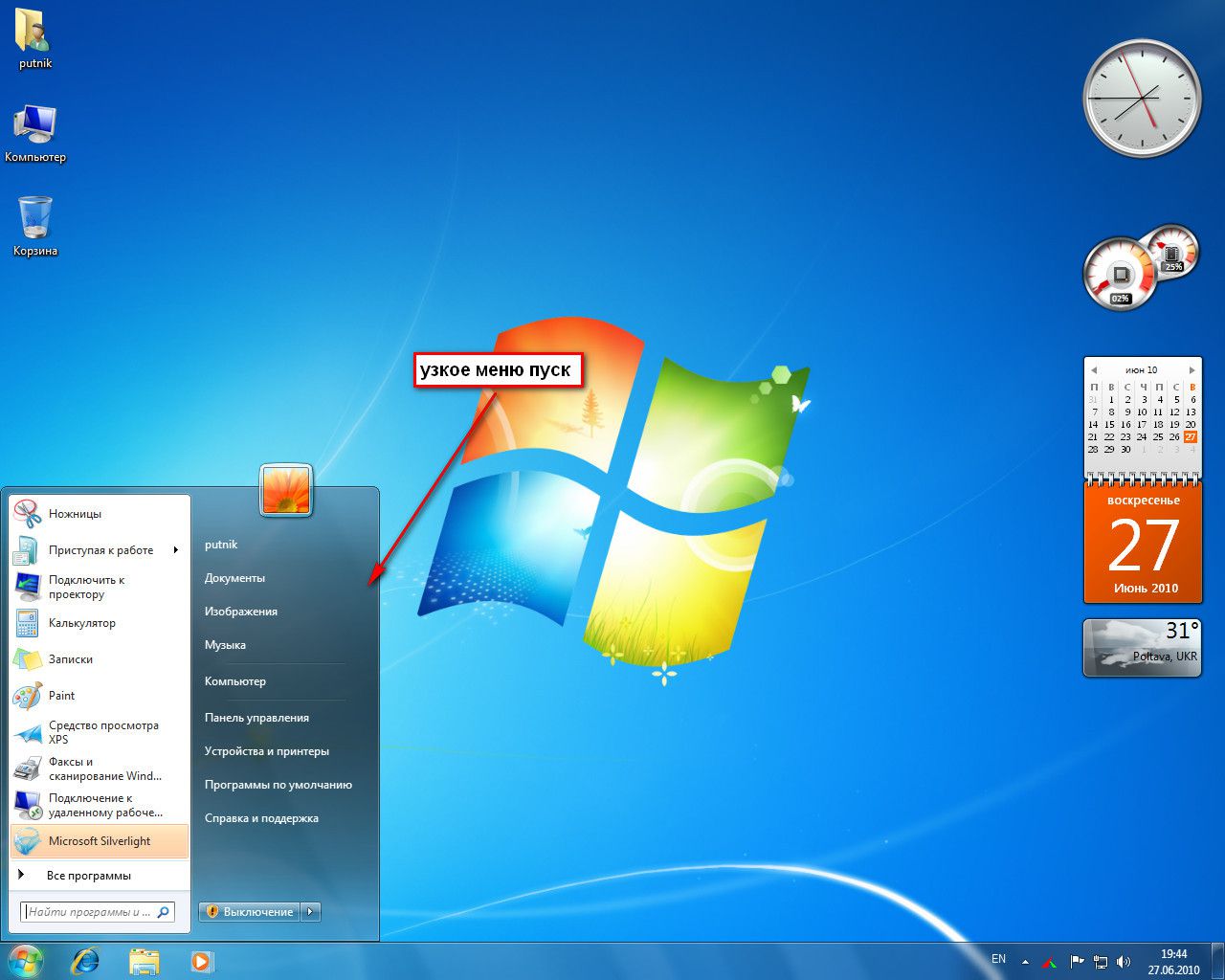
Task: Launch Internet Explorer from the taskbar
Action: 86,961
